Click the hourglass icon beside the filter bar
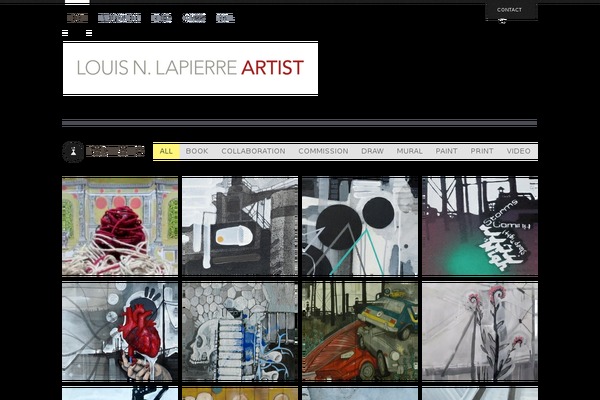Screen dimensions: 600x400 point(73,152)
